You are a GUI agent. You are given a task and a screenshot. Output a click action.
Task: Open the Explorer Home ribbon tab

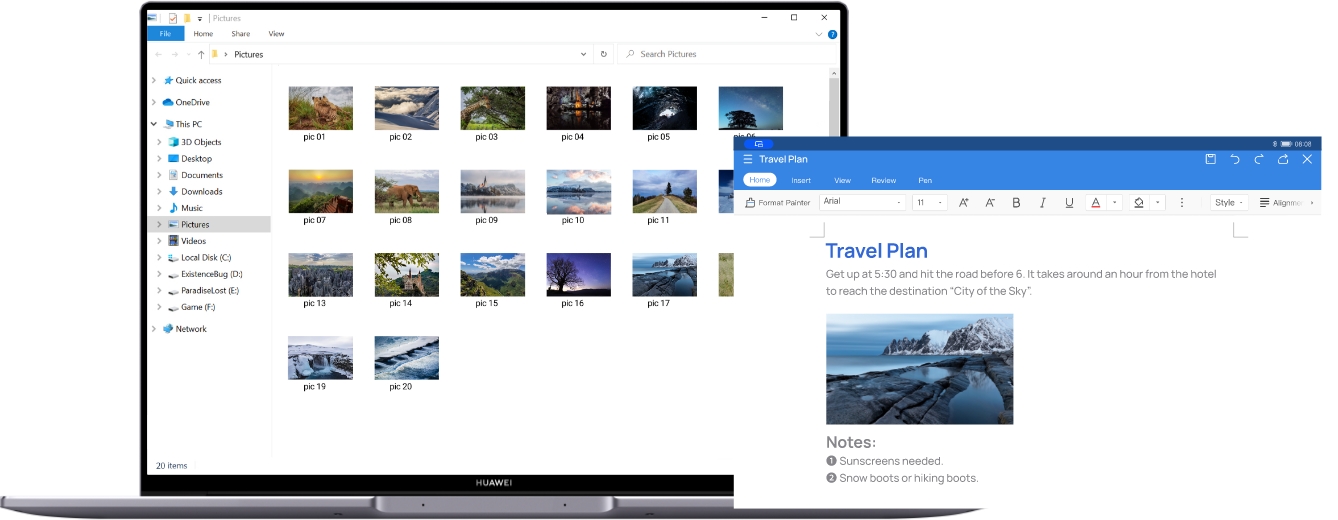click(x=203, y=34)
